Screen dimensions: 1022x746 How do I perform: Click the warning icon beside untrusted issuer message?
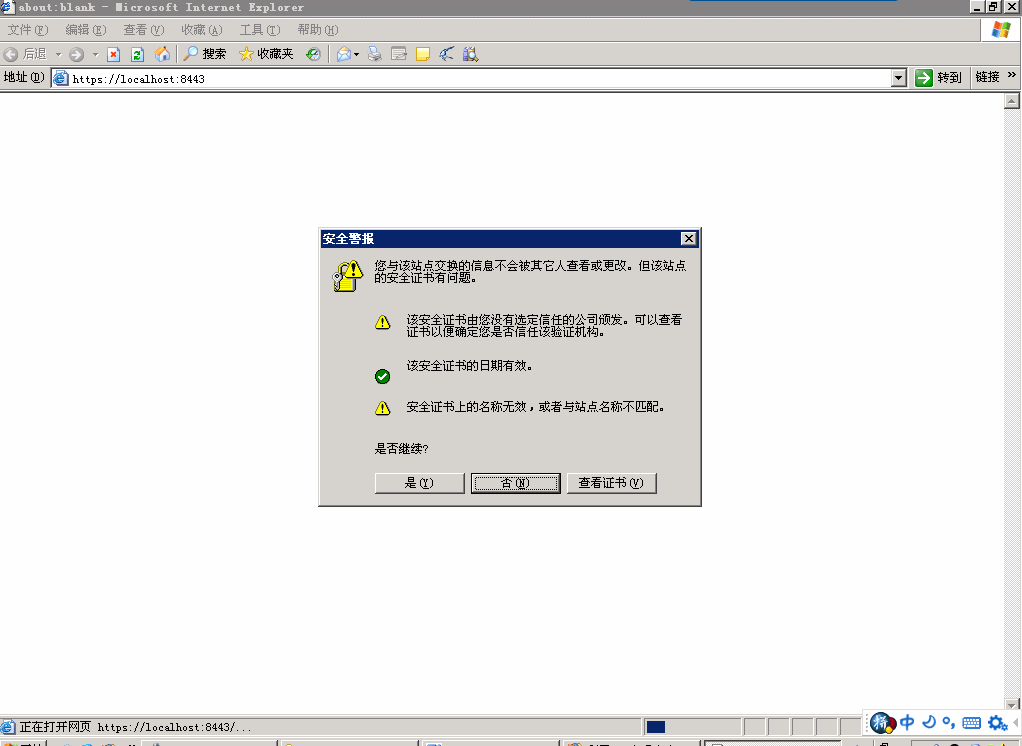pyautogui.click(x=383, y=323)
